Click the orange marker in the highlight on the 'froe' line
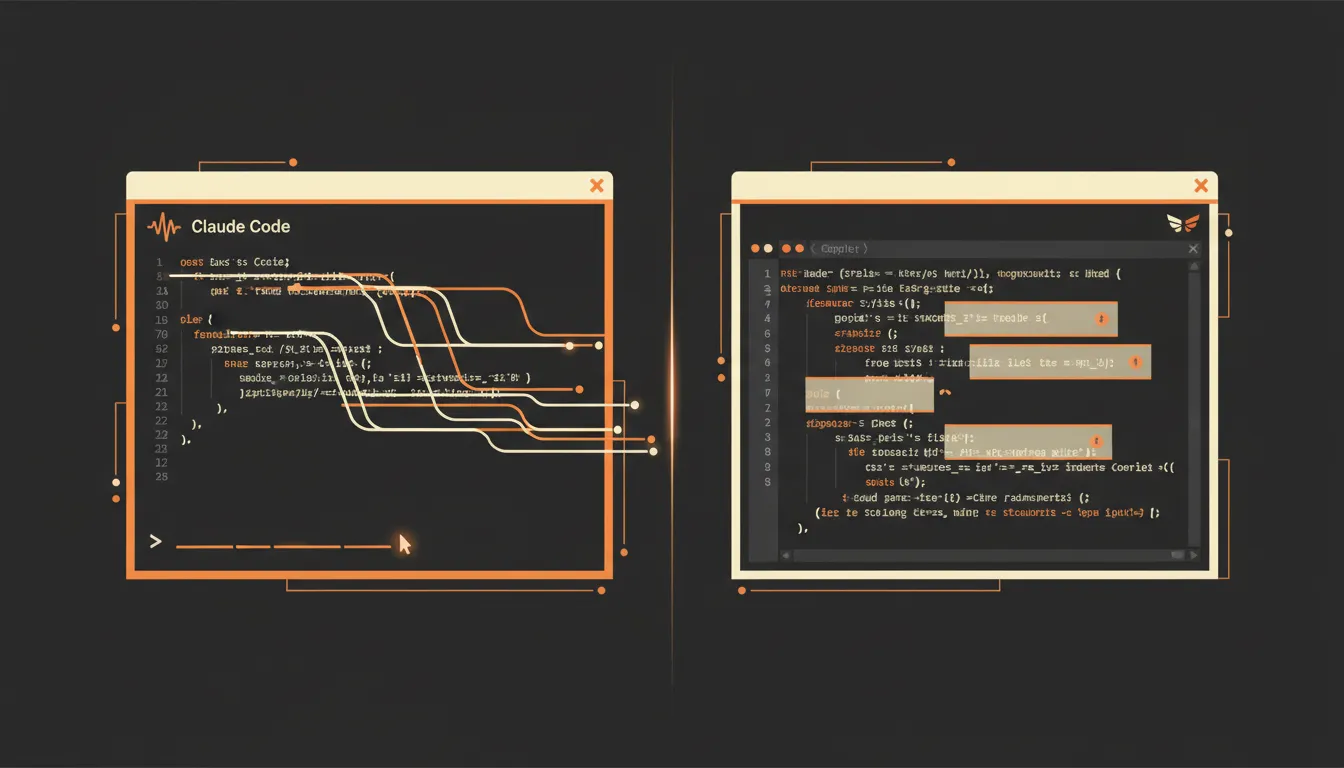 coord(1135,362)
